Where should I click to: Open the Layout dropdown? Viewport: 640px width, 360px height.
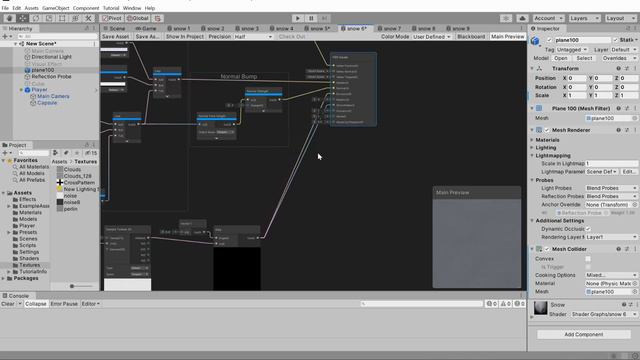620,18
